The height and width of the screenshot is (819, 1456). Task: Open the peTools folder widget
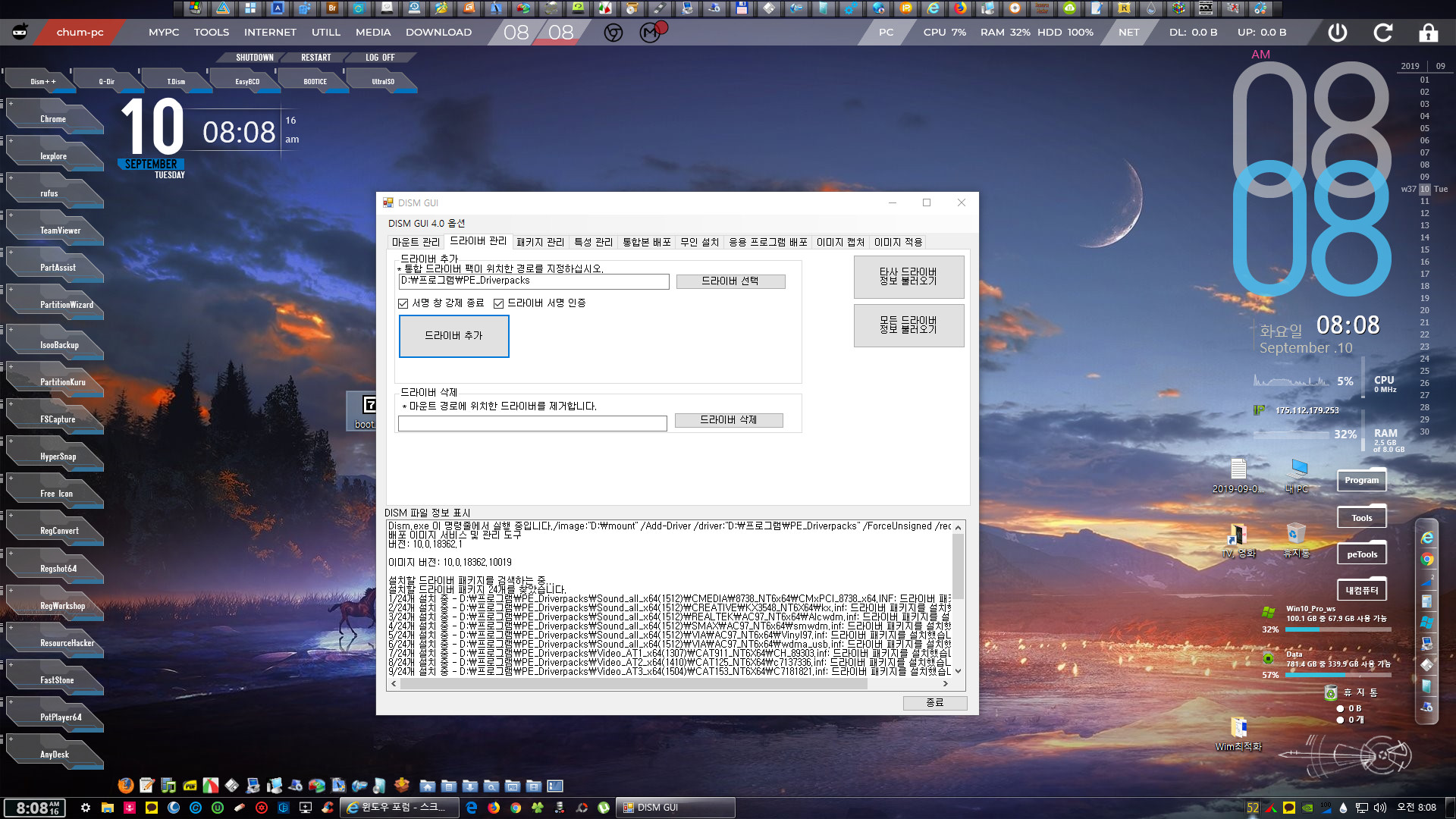[1362, 554]
